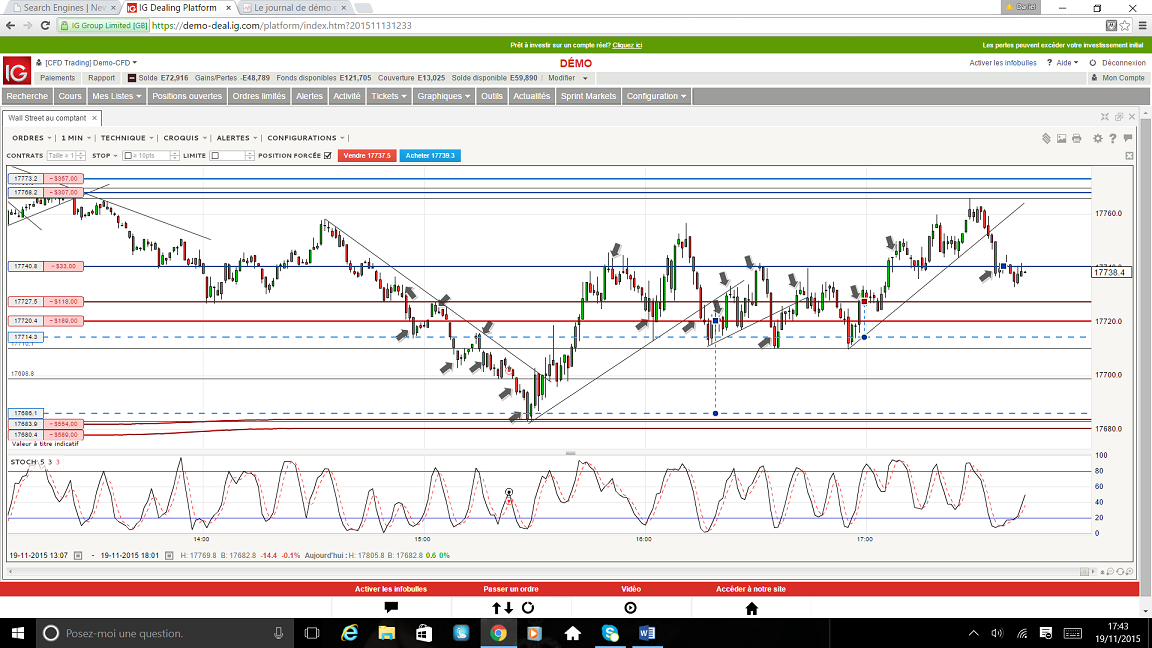Screen dimensions: 1152x648
Task: Open the Configuration main menu
Action: pyautogui.click(x=656, y=96)
